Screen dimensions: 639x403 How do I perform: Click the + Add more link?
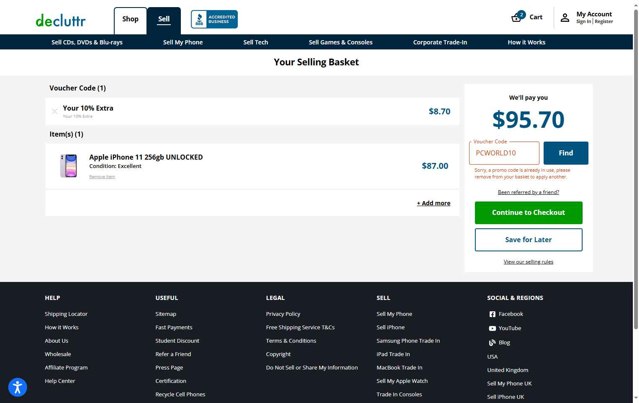tap(434, 203)
